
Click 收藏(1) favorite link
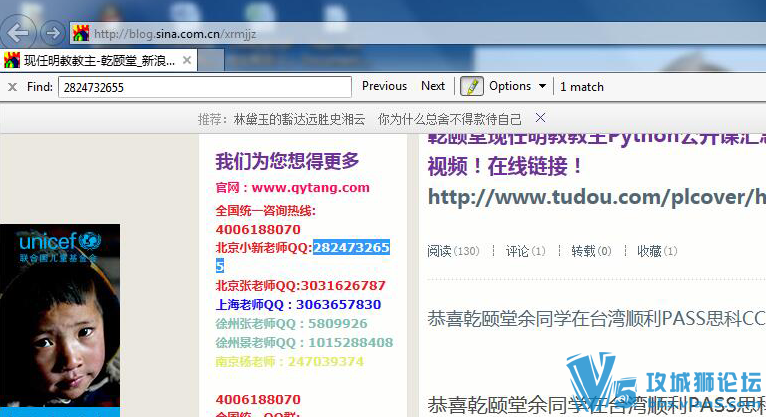click(x=657, y=251)
